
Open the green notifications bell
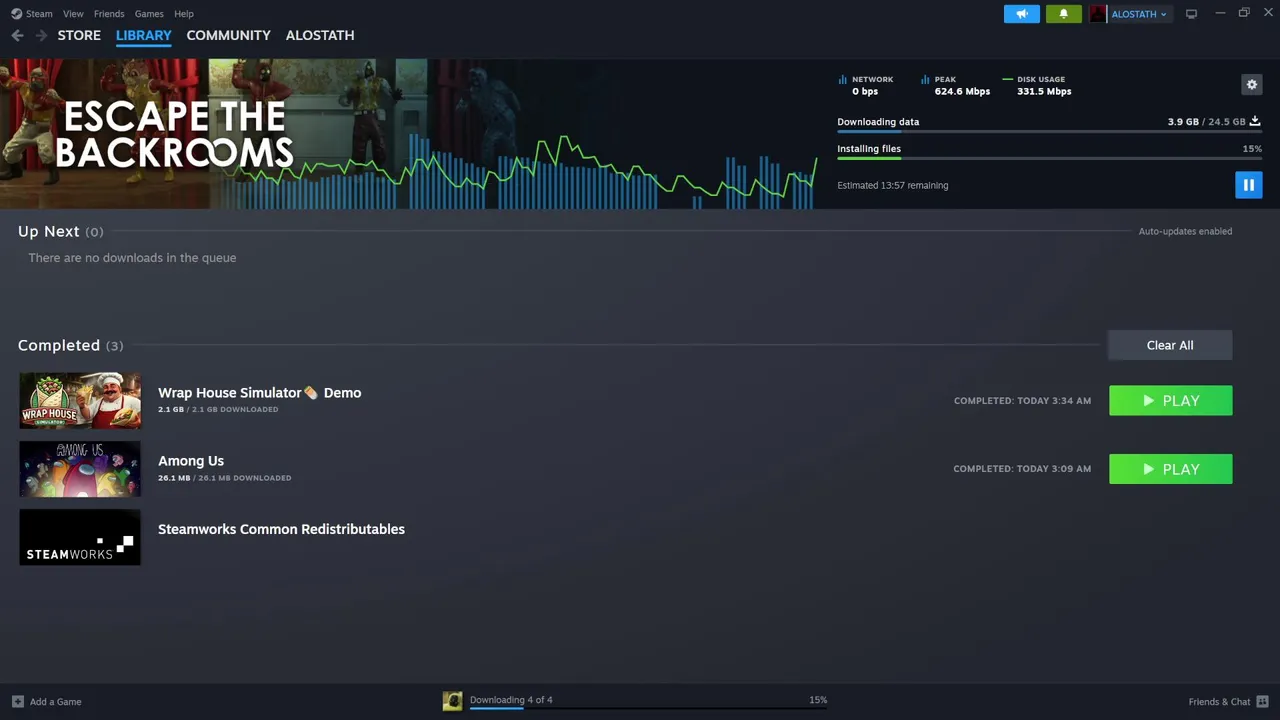1064,14
